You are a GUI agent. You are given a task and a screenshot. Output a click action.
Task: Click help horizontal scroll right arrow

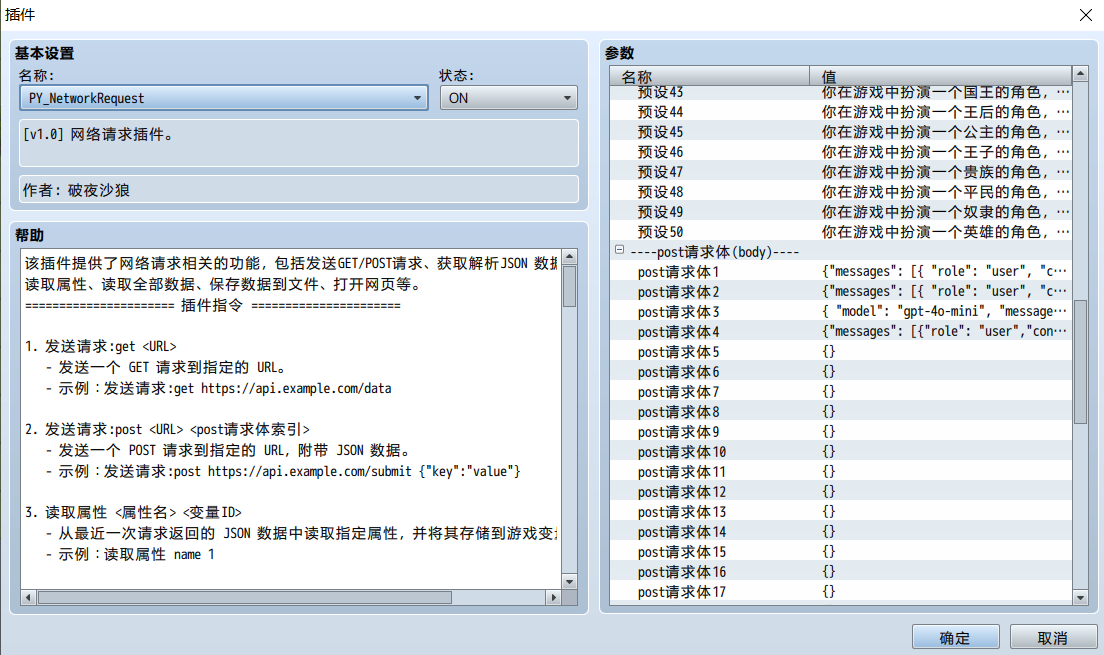click(553, 597)
